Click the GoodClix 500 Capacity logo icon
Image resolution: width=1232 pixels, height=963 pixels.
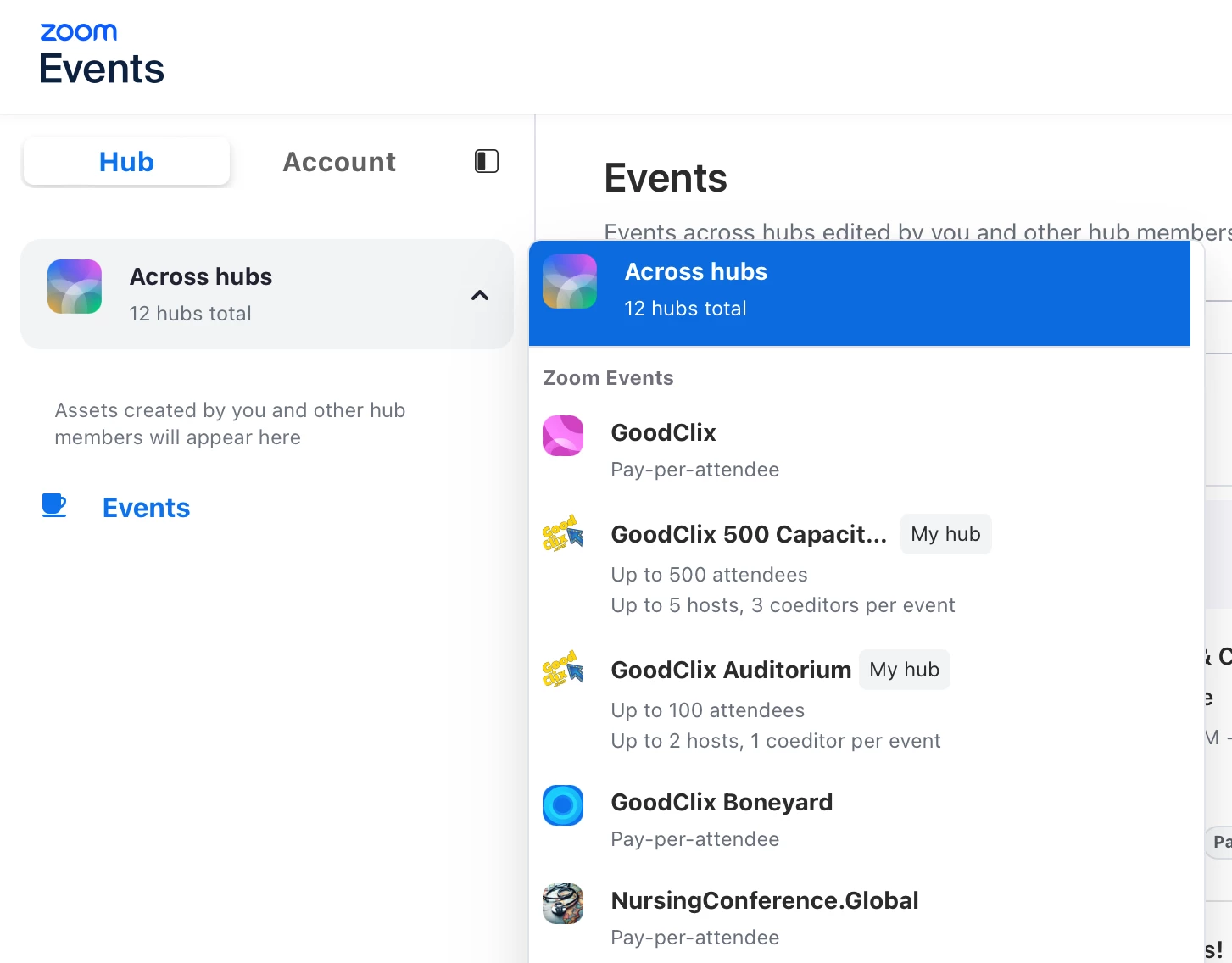[x=563, y=534]
